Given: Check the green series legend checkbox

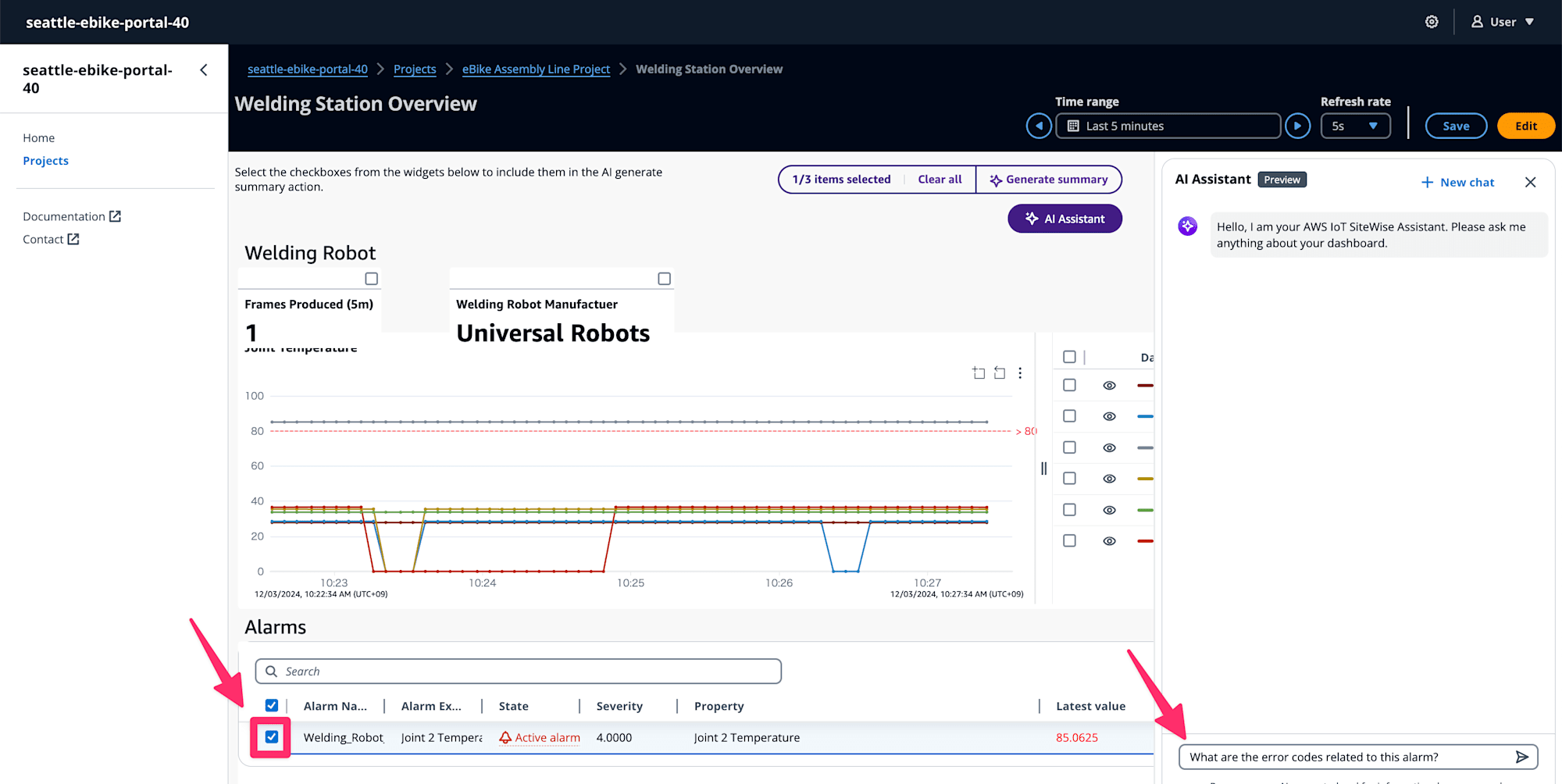Looking at the screenshot, I should (x=1069, y=510).
